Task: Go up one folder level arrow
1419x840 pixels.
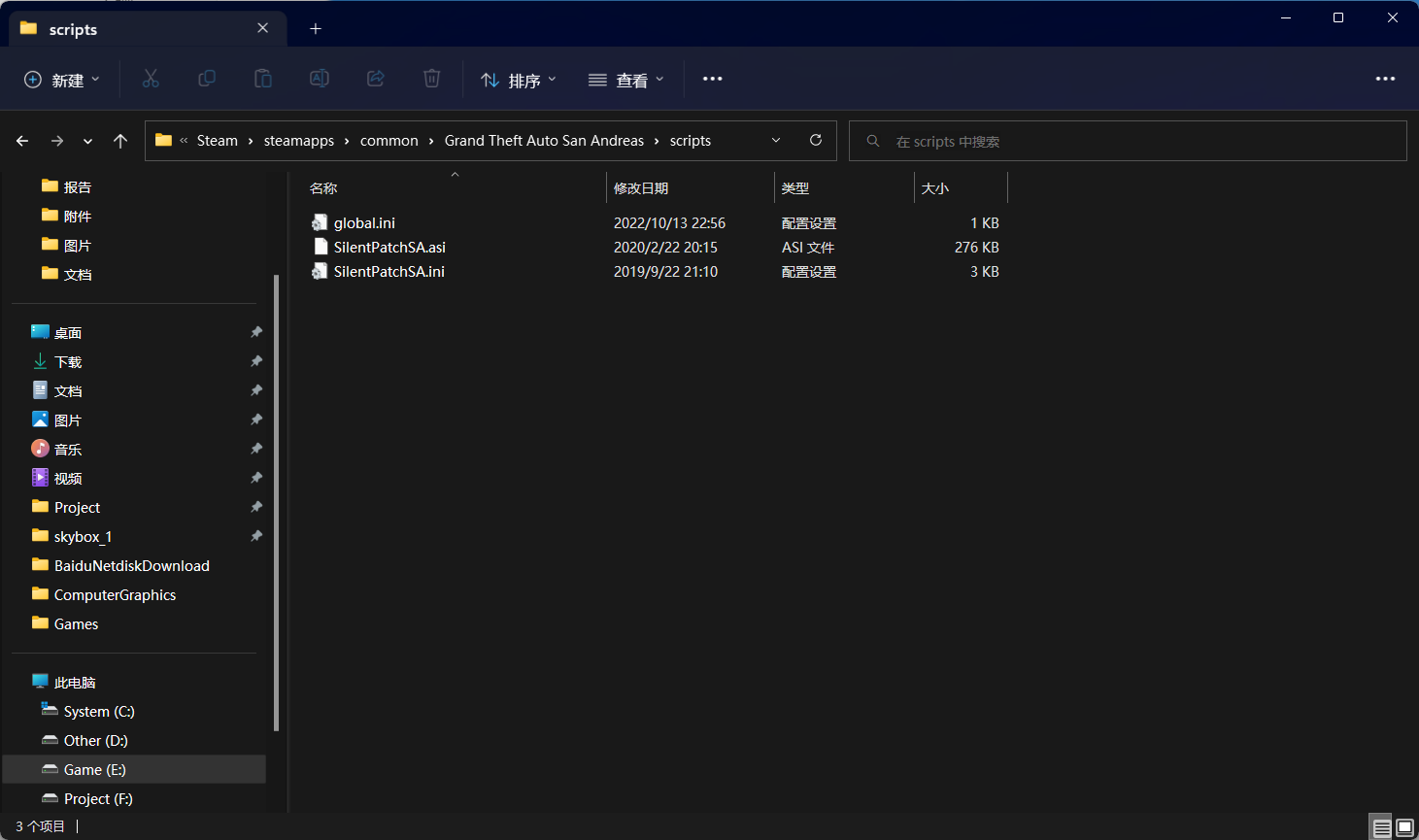Action: 120,141
